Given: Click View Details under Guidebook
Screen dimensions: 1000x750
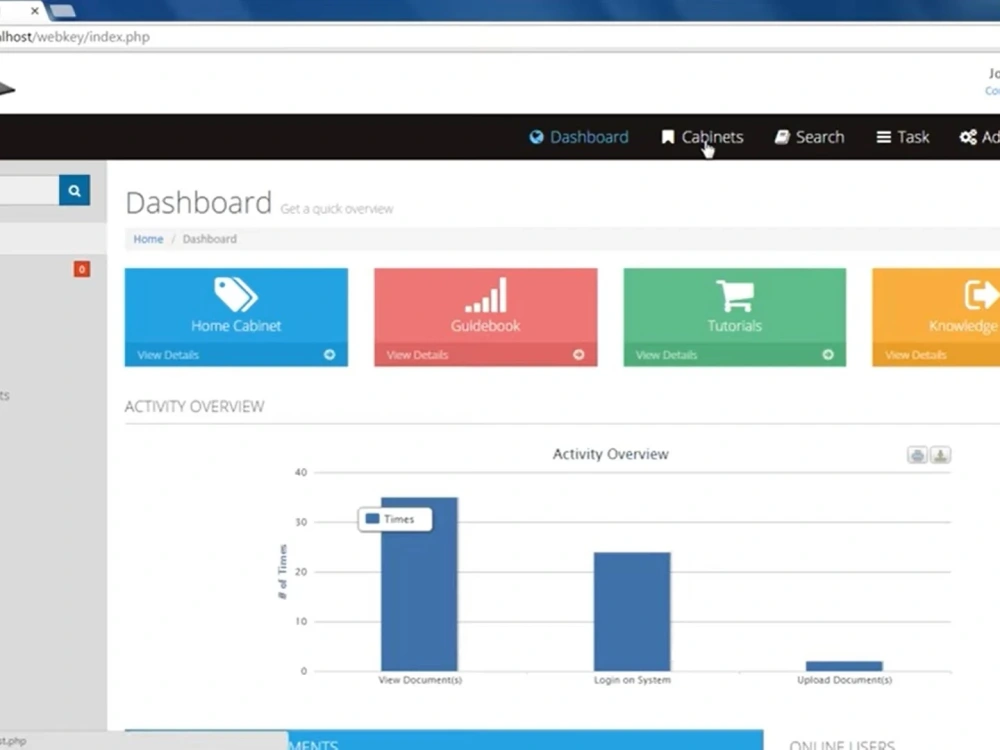Looking at the screenshot, I should [417, 355].
